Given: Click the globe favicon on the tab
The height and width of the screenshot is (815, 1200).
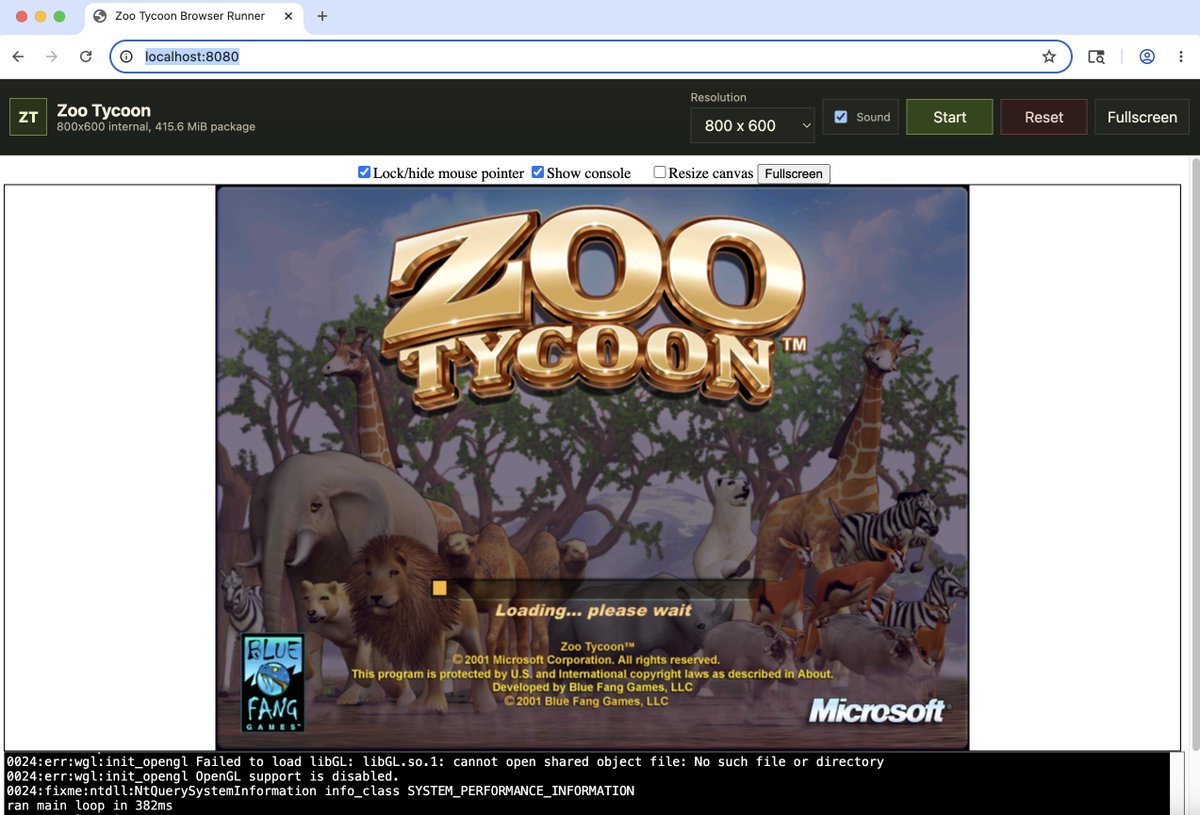Looking at the screenshot, I should coord(100,16).
